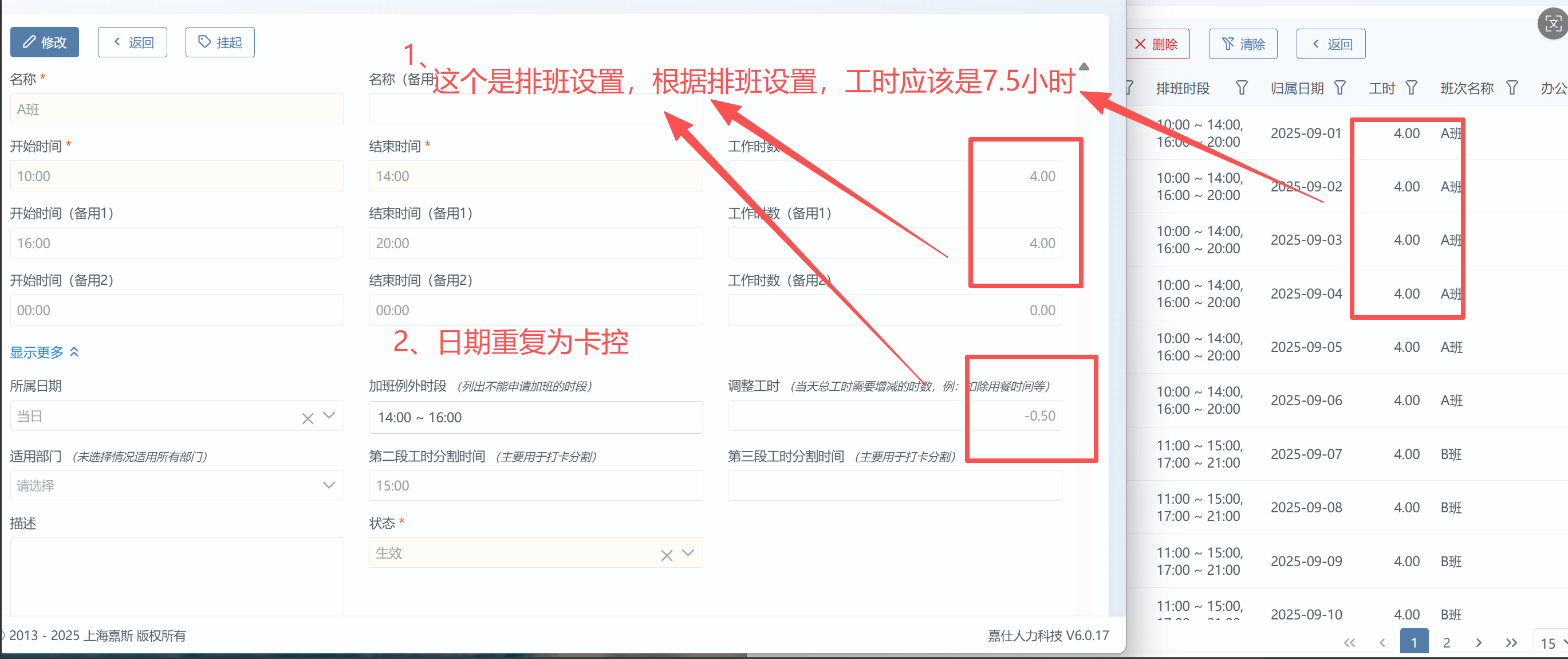Go to last page of table
The height and width of the screenshot is (659, 1568).
pyautogui.click(x=1511, y=642)
